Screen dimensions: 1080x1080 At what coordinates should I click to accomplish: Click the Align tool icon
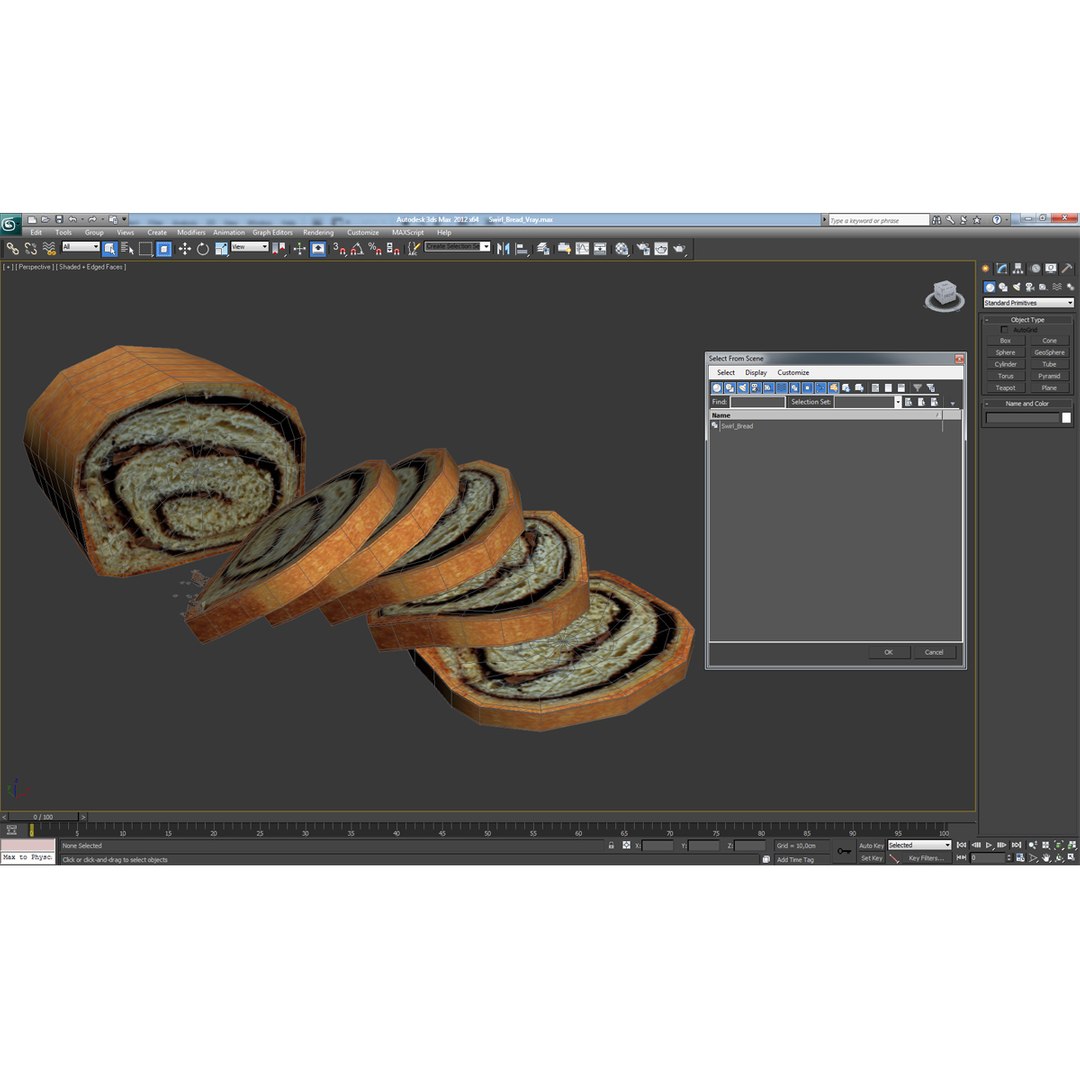click(x=522, y=249)
